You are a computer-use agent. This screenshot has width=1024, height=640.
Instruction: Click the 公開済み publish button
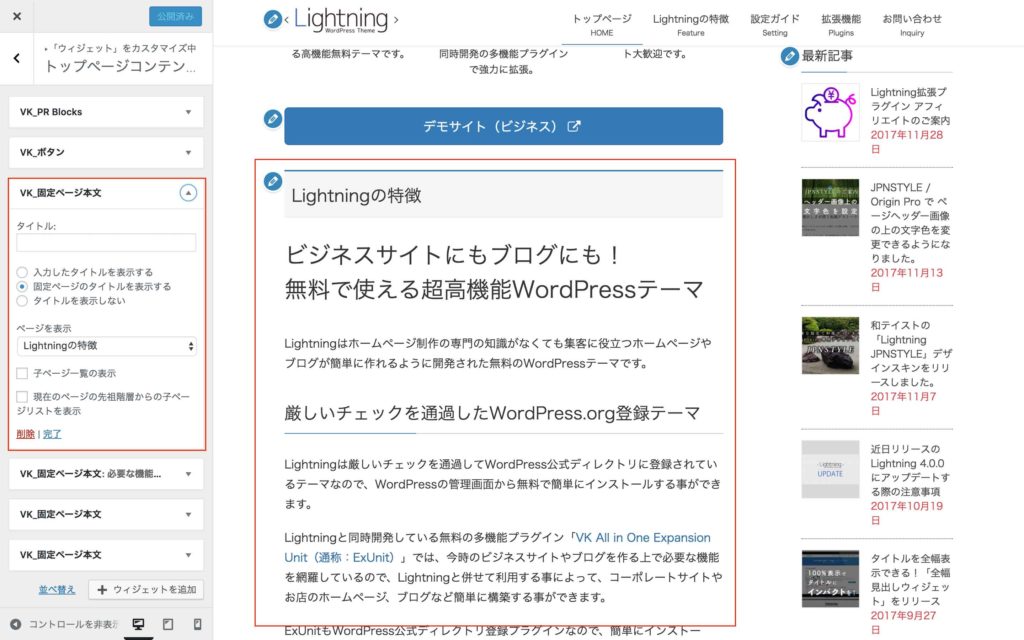(x=175, y=16)
